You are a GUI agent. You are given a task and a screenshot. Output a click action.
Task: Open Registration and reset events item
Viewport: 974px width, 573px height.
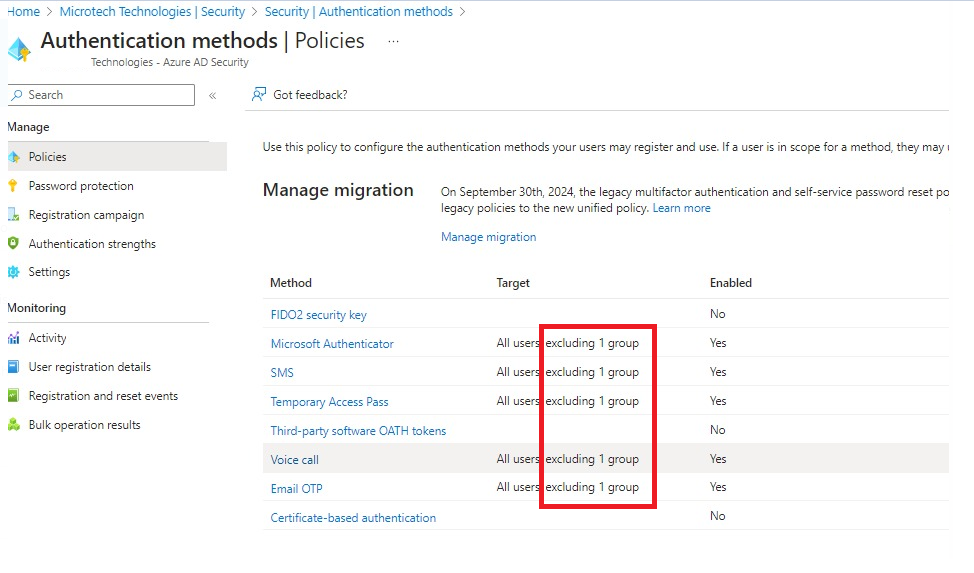(103, 396)
